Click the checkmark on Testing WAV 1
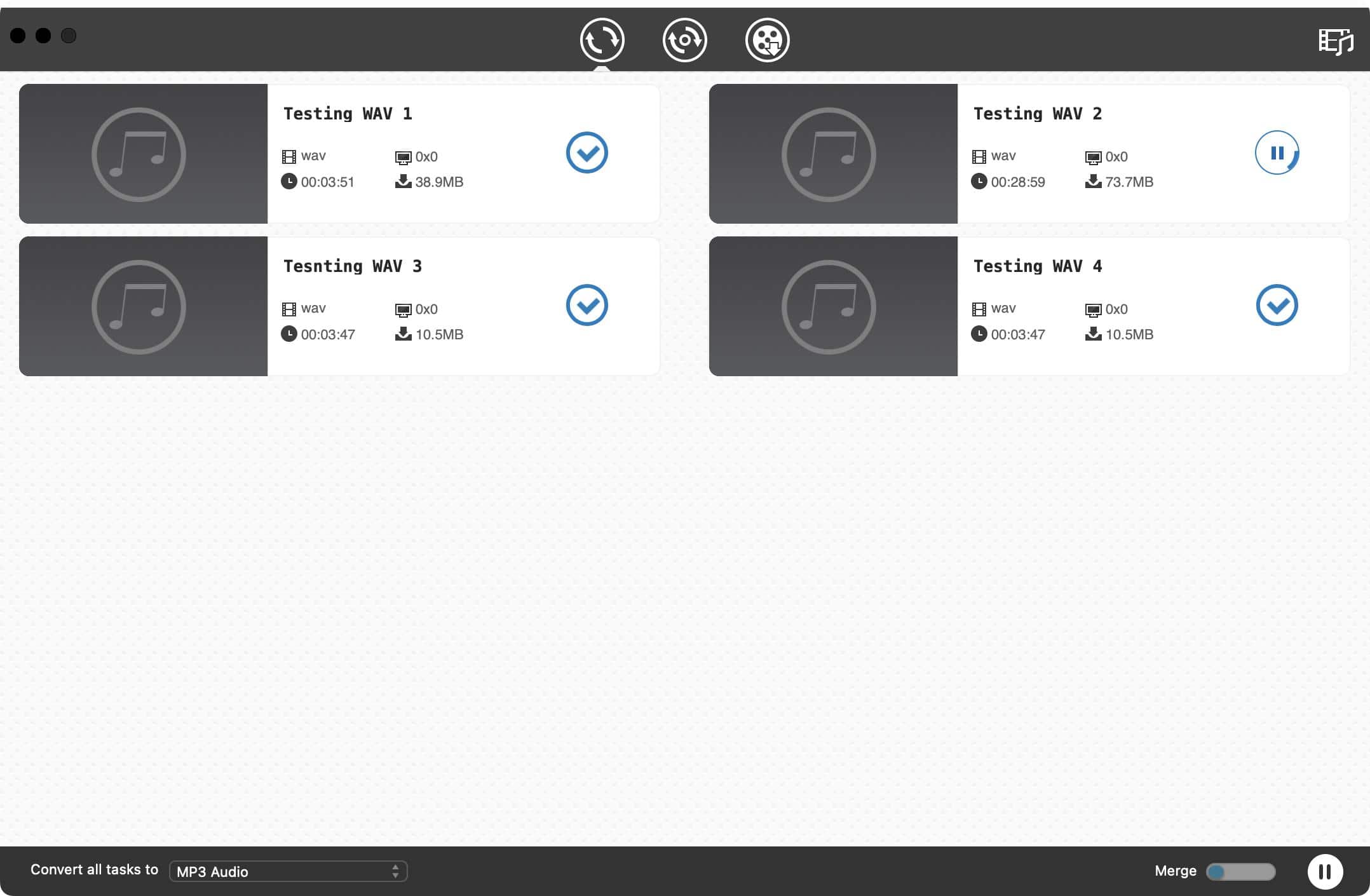 tap(587, 153)
